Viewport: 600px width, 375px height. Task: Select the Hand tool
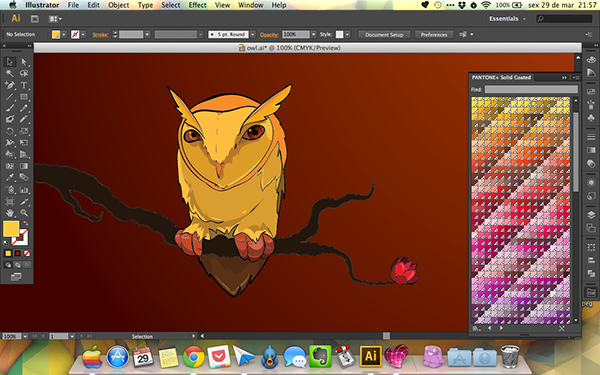(10, 213)
